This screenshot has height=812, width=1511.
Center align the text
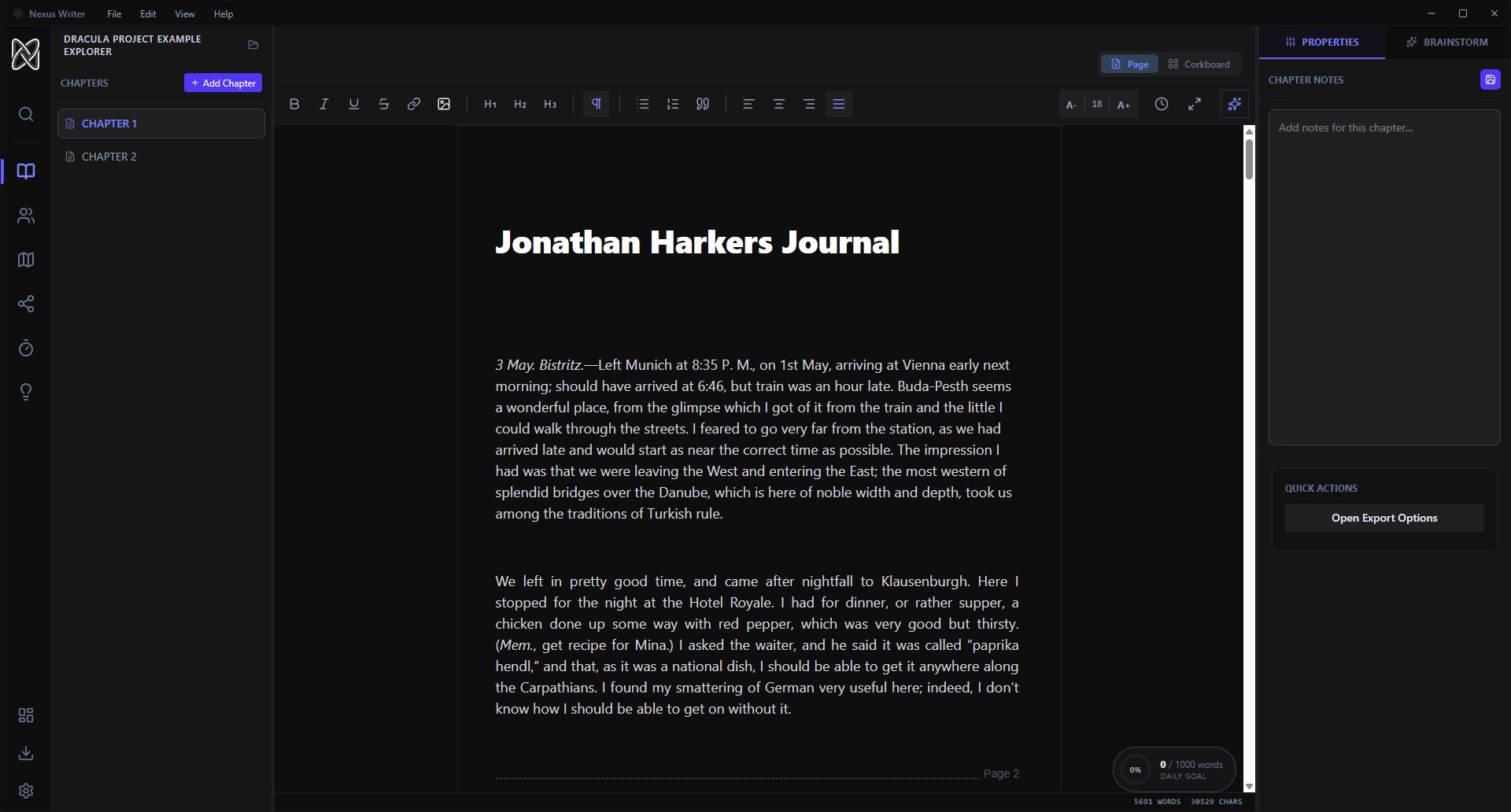click(779, 104)
